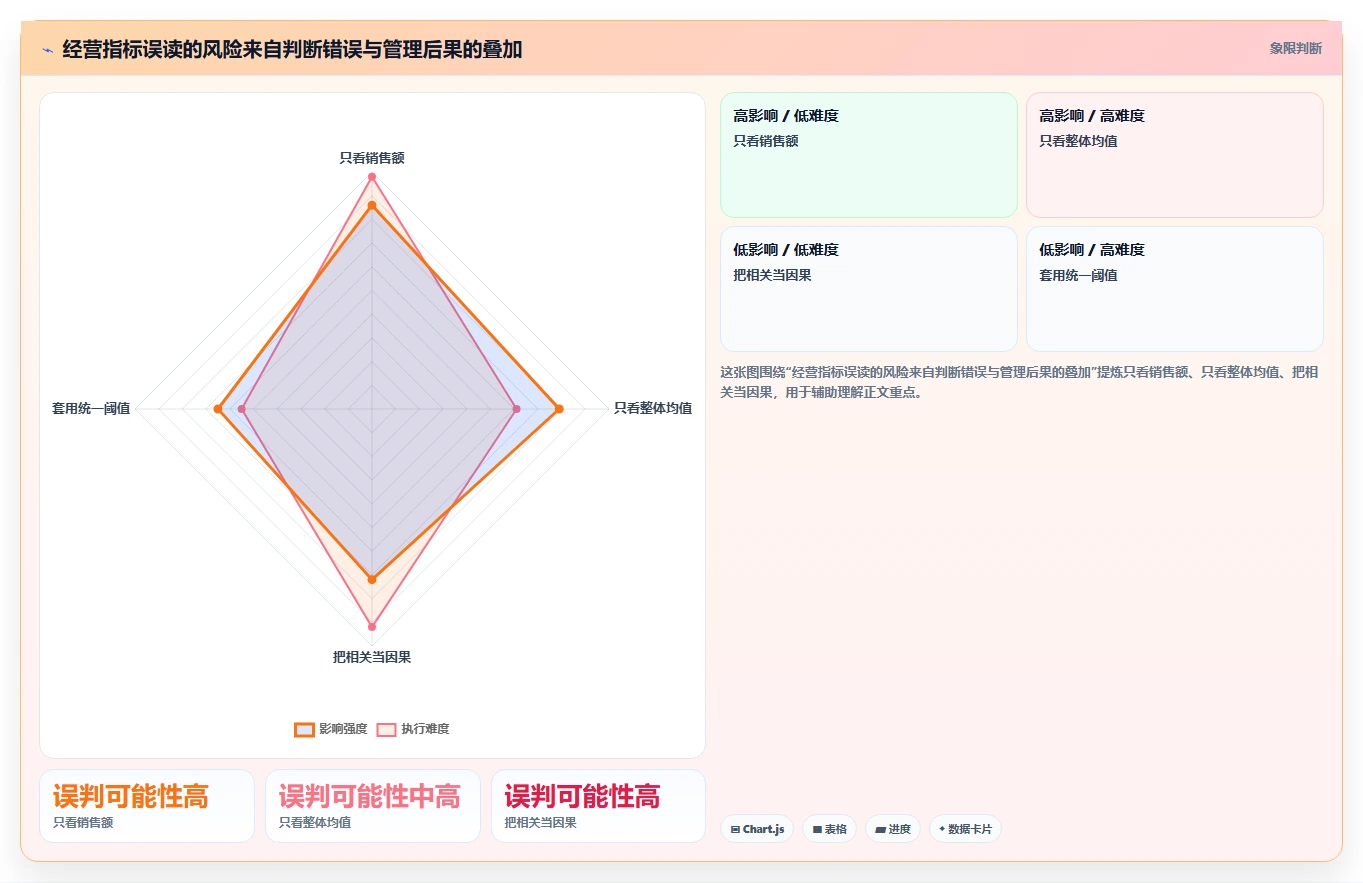Click the pink data point on the 只看整体均值 axis

click(x=516, y=408)
